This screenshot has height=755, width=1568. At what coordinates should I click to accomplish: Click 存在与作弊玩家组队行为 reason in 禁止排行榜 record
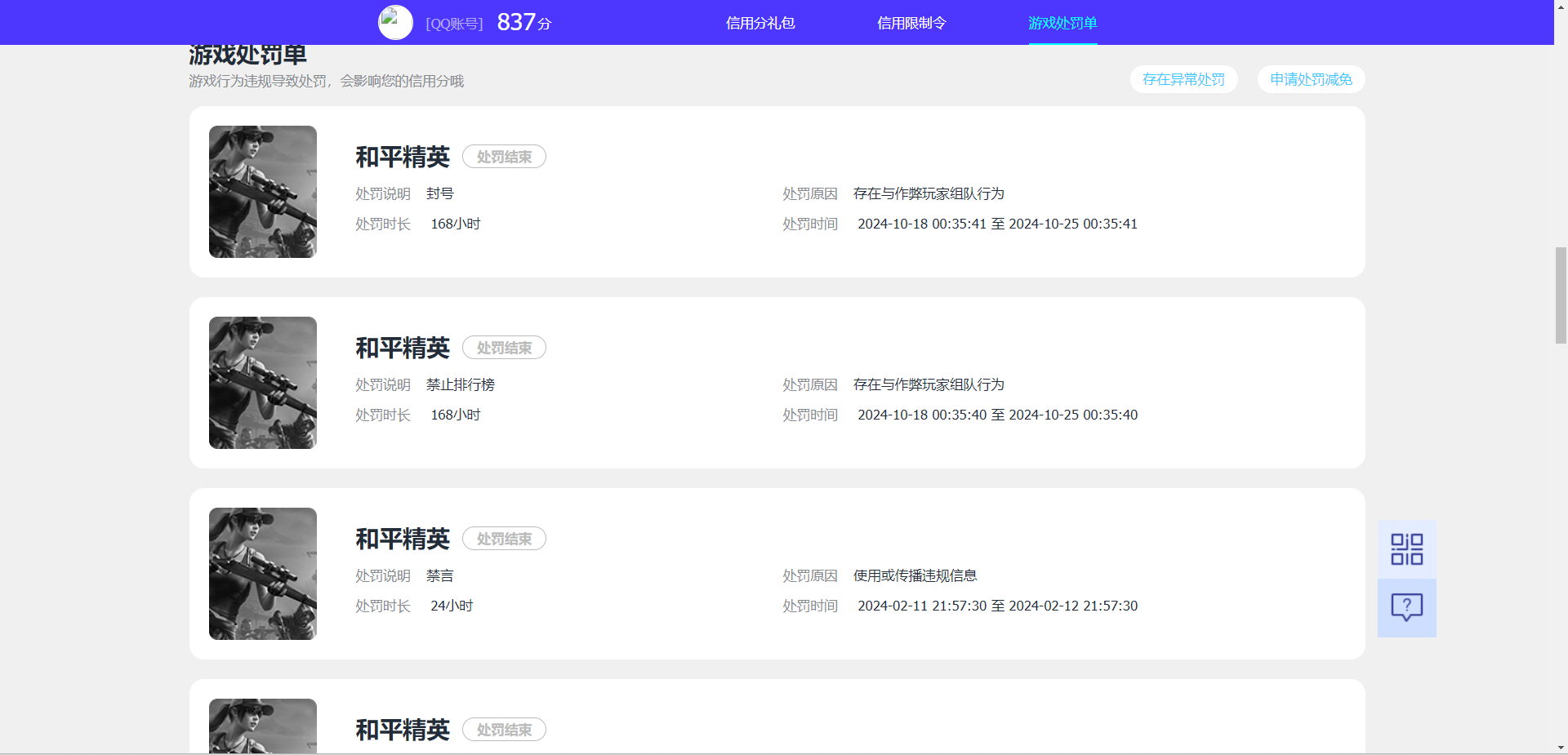[929, 384]
